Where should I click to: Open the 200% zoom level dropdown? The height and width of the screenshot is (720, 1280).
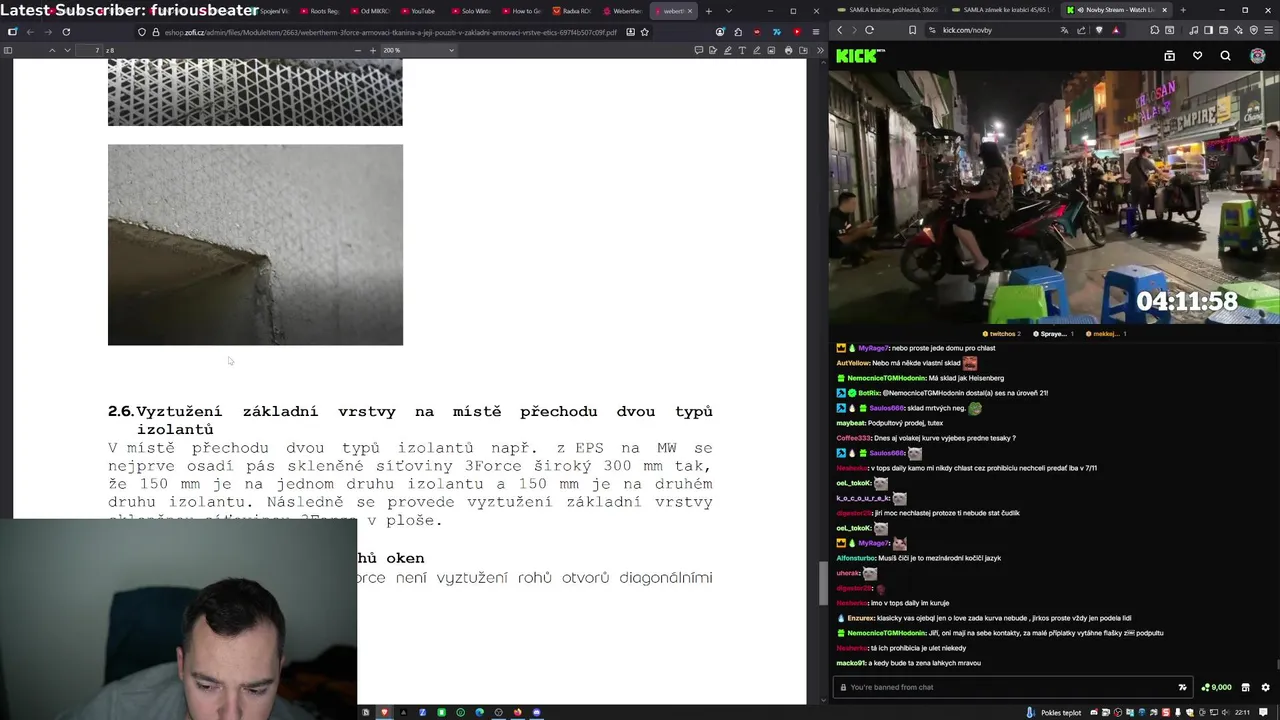click(x=418, y=50)
